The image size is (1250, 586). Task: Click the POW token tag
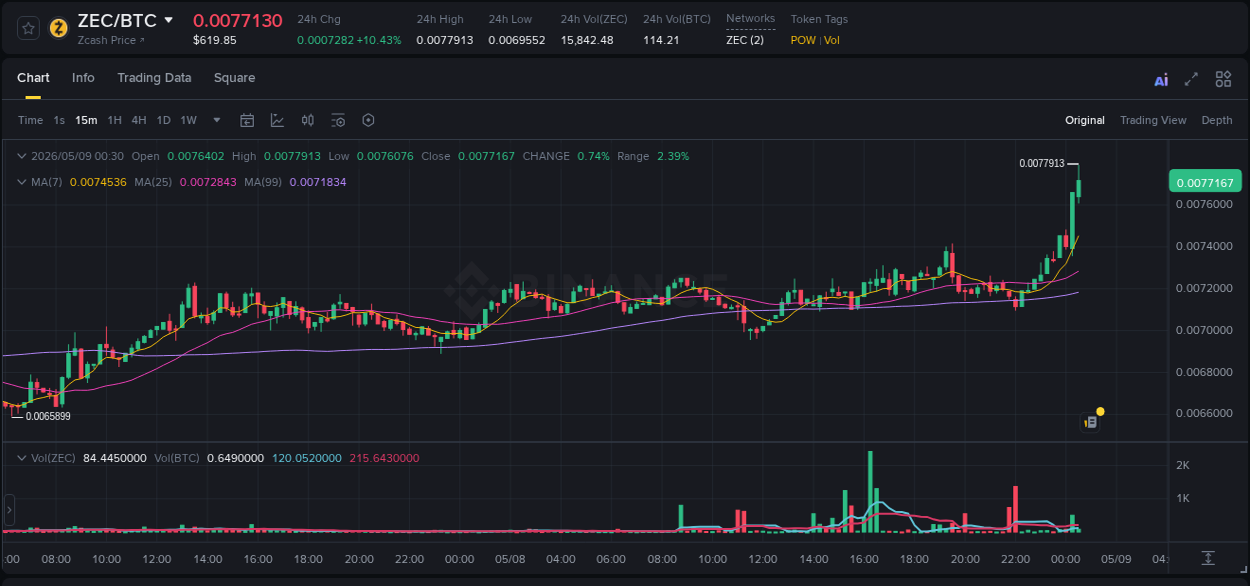[803, 40]
